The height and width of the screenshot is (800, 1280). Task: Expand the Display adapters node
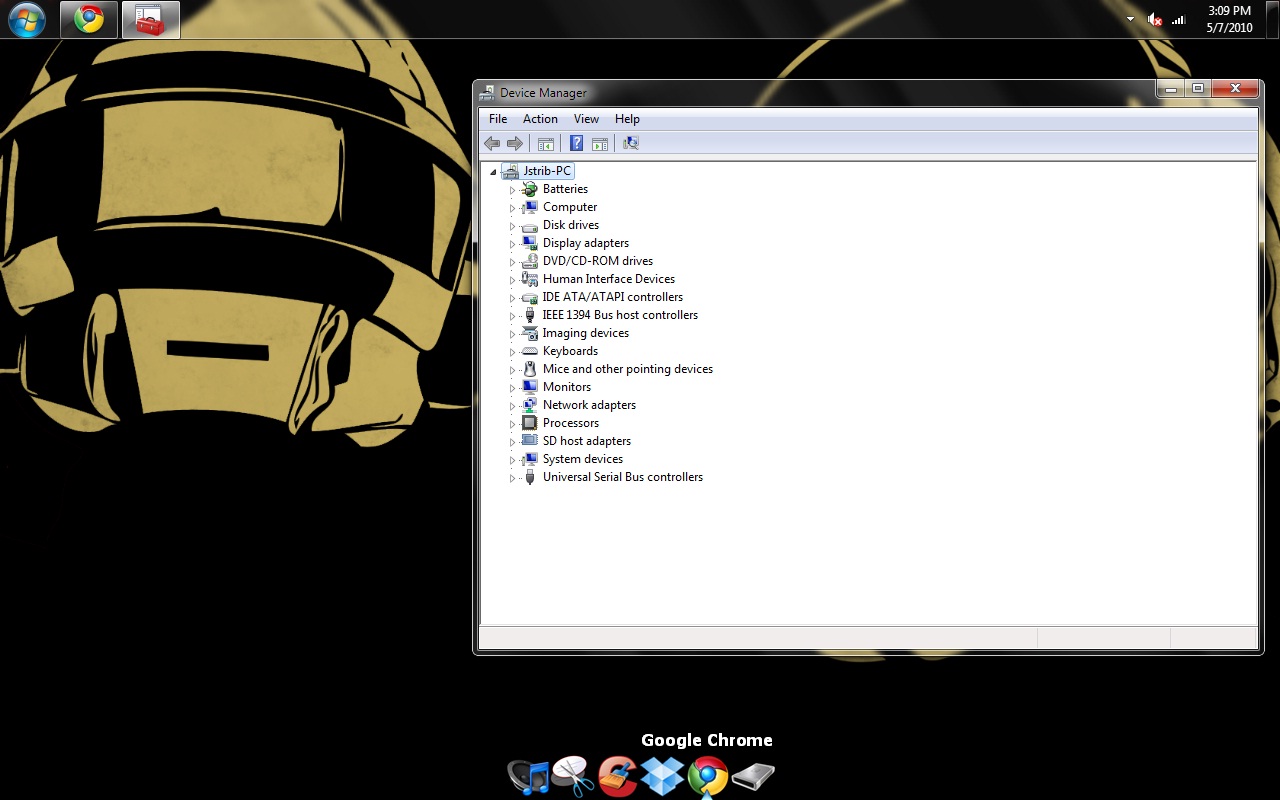tap(512, 244)
